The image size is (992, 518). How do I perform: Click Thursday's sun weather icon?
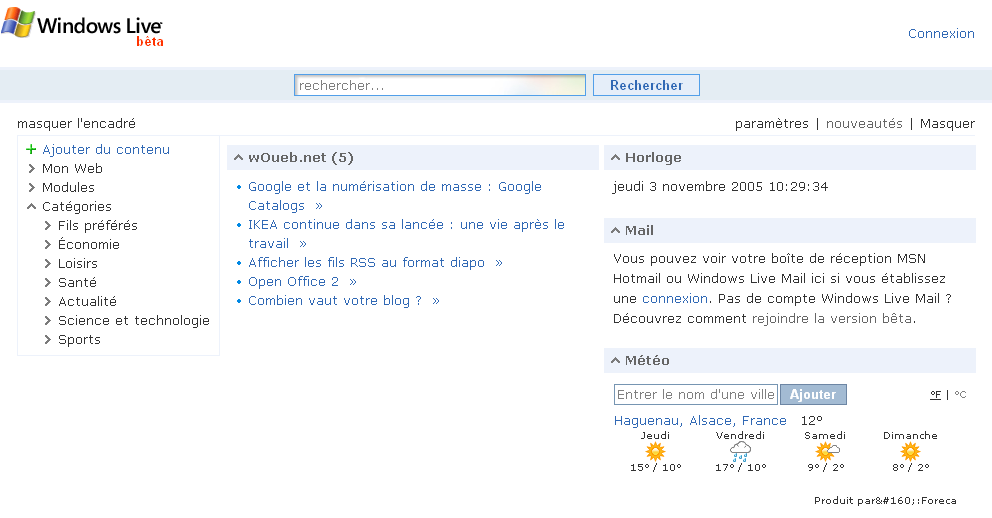[655, 451]
